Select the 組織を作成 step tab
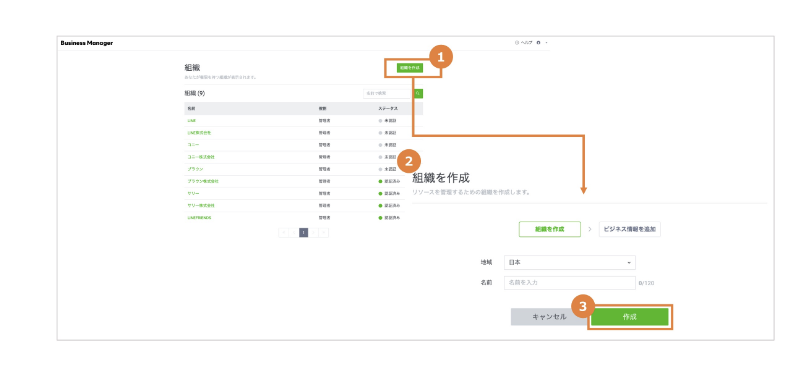The height and width of the screenshot is (376, 800). coord(549,229)
